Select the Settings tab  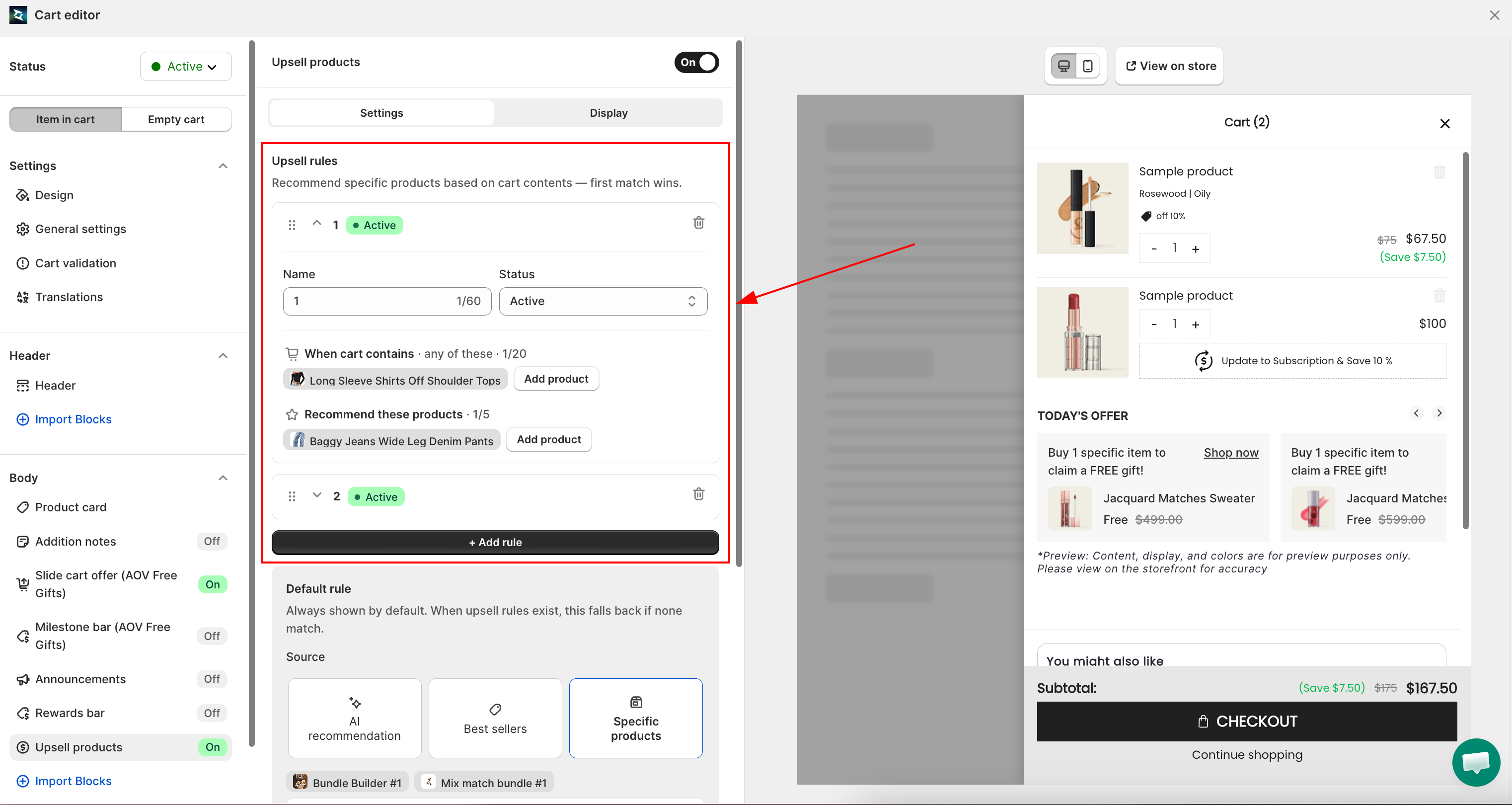381,113
